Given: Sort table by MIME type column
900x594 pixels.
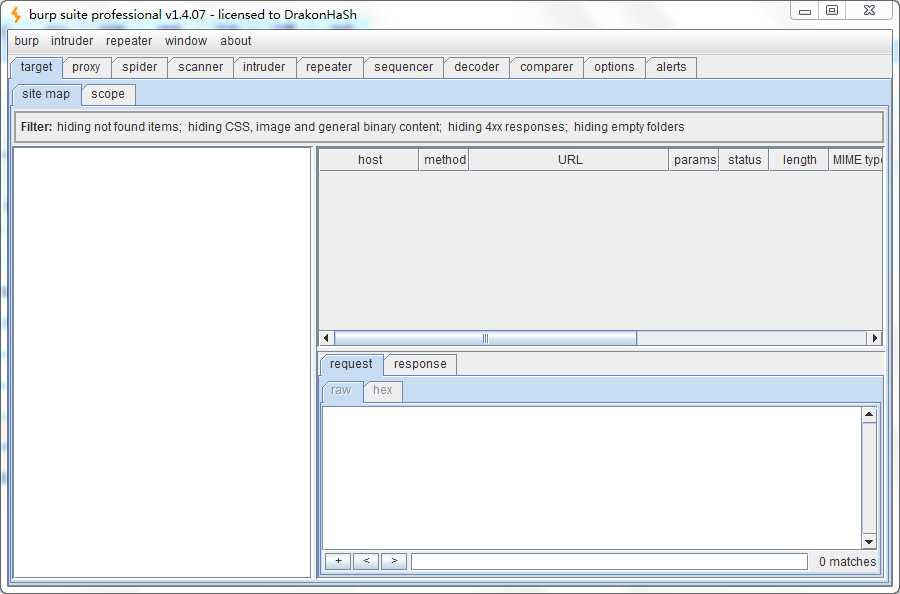Looking at the screenshot, I should 856,160.
